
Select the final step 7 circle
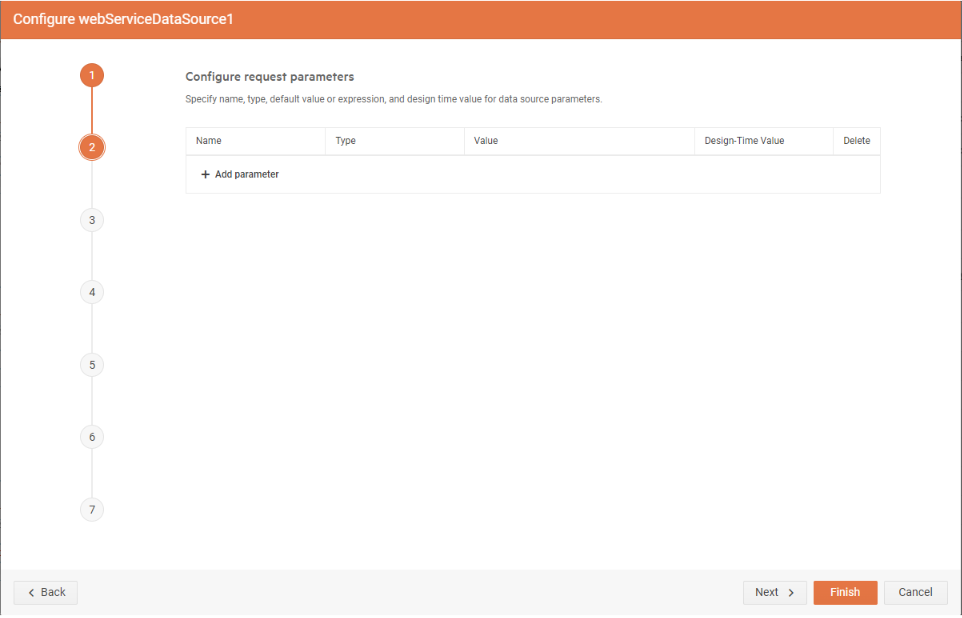[x=91, y=509]
